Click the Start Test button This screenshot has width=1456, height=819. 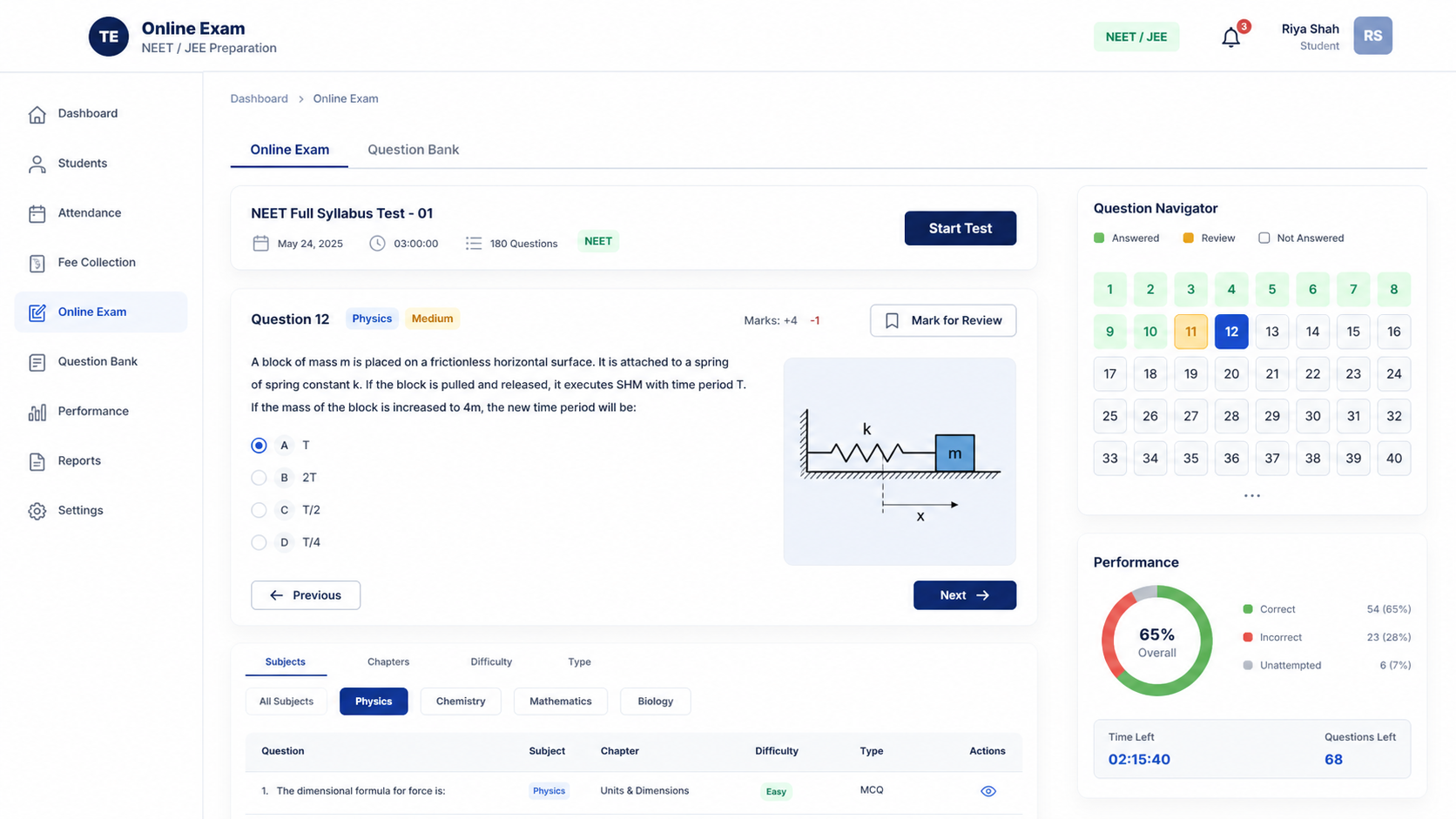point(960,228)
